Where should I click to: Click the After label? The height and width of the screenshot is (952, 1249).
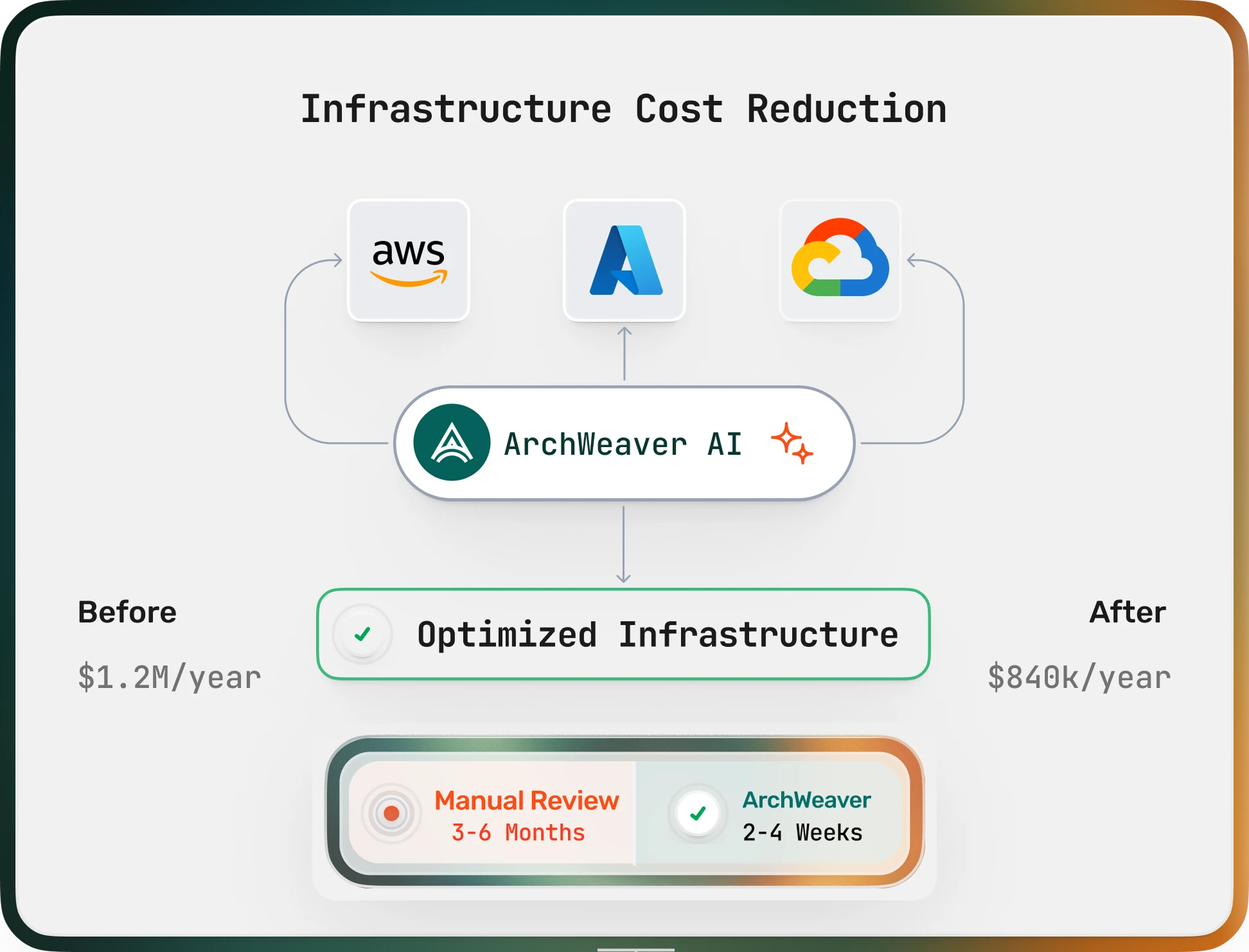coord(1128,612)
